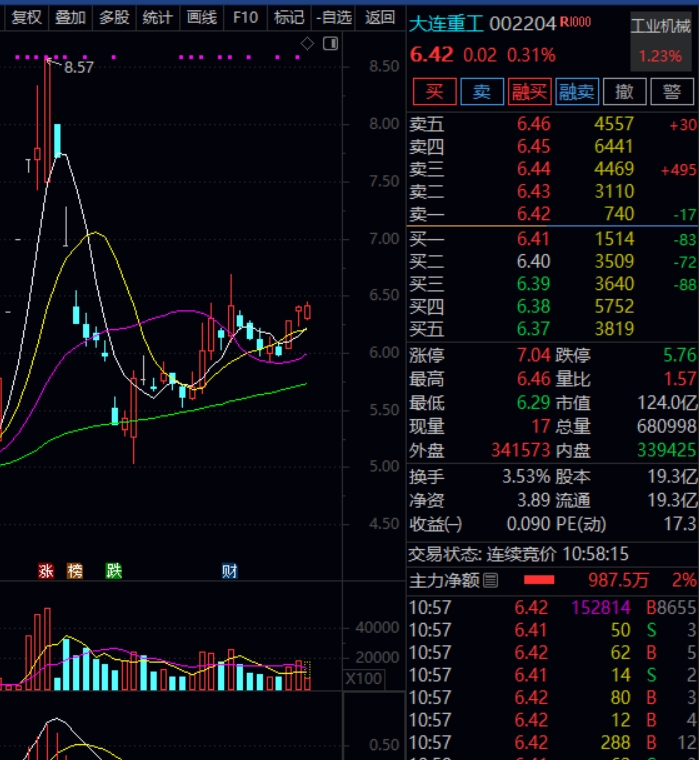Viewport: 699px width, 760px height.
Task: Select 卖四 price 6.45
Action: pyautogui.click(x=533, y=146)
